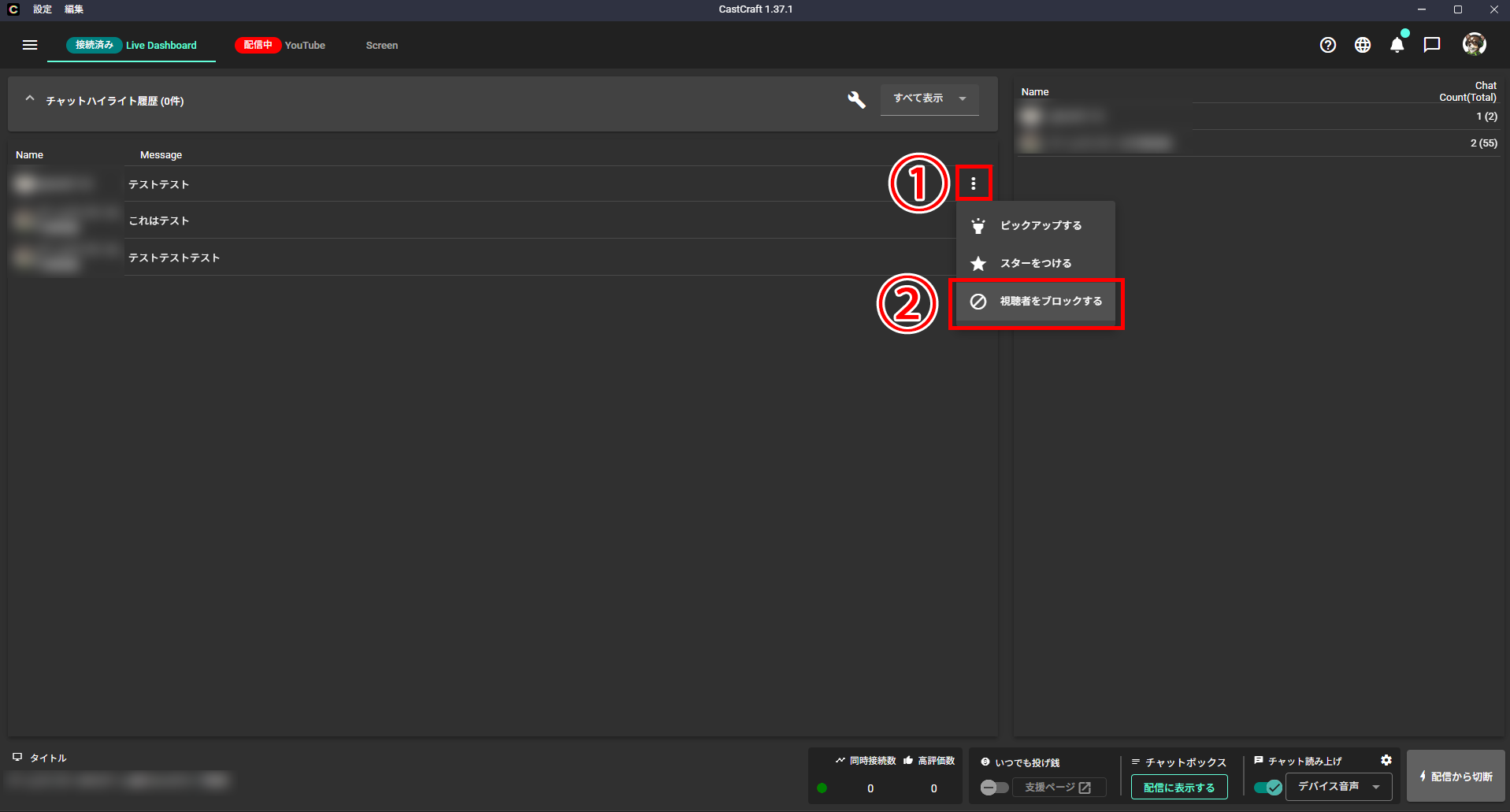1510x812 pixels.
Task: Click the 配信に表示する button
Action: click(x=1179, y=788)
